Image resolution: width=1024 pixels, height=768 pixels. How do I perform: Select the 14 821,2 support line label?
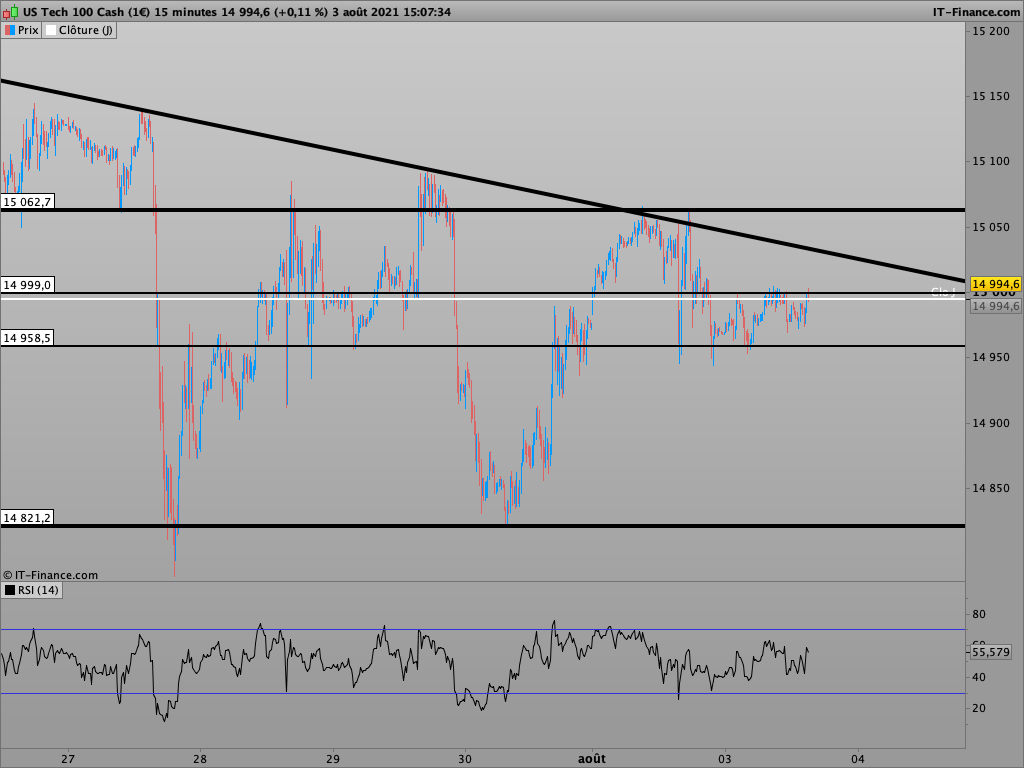point(27,518)
